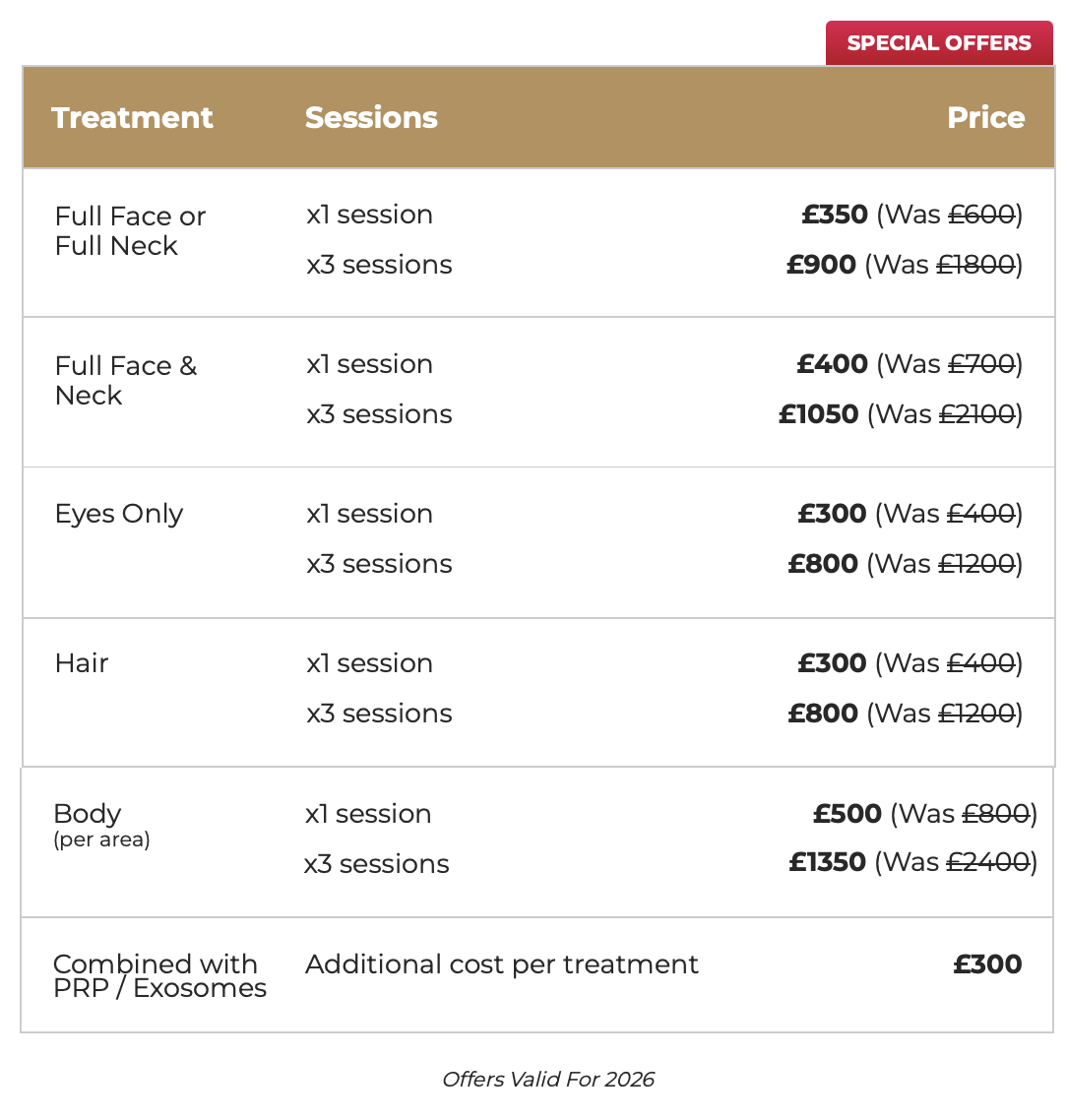
Task: Click the Hair treatment label
Action: click(x=82, y=663)
